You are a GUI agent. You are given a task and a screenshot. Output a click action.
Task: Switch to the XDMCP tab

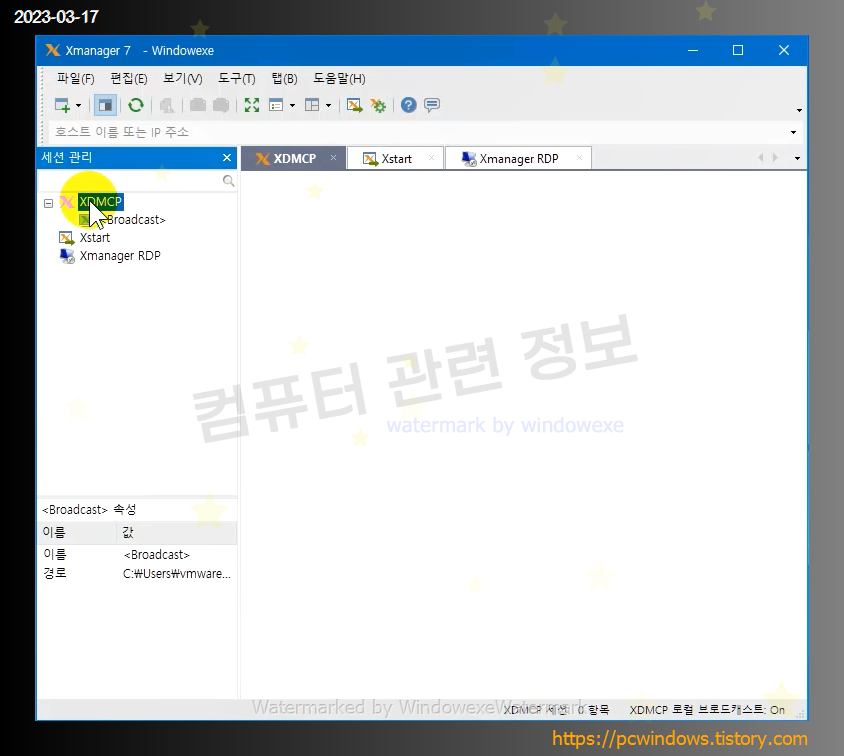click(294, 159)
